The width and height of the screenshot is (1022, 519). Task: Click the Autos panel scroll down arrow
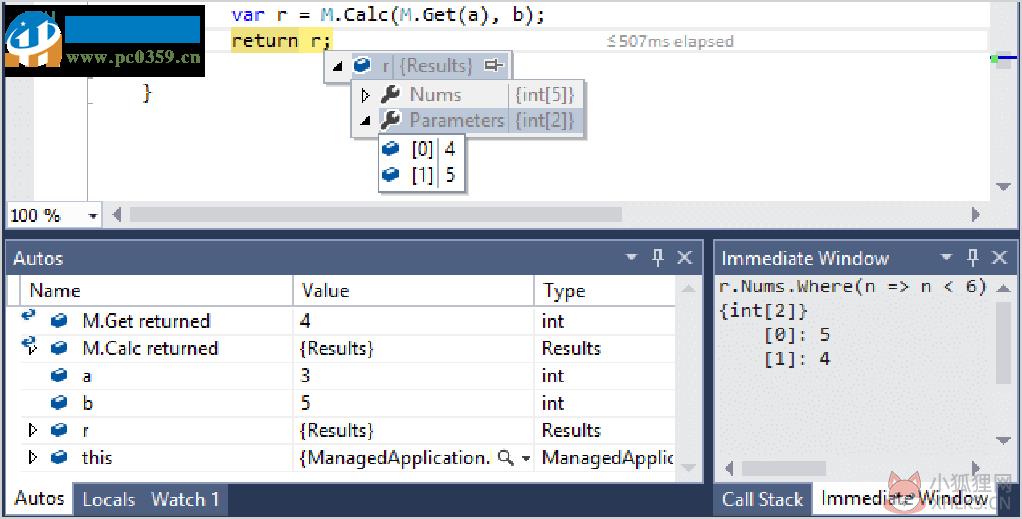pyautogui.click(x=689, y=467)
